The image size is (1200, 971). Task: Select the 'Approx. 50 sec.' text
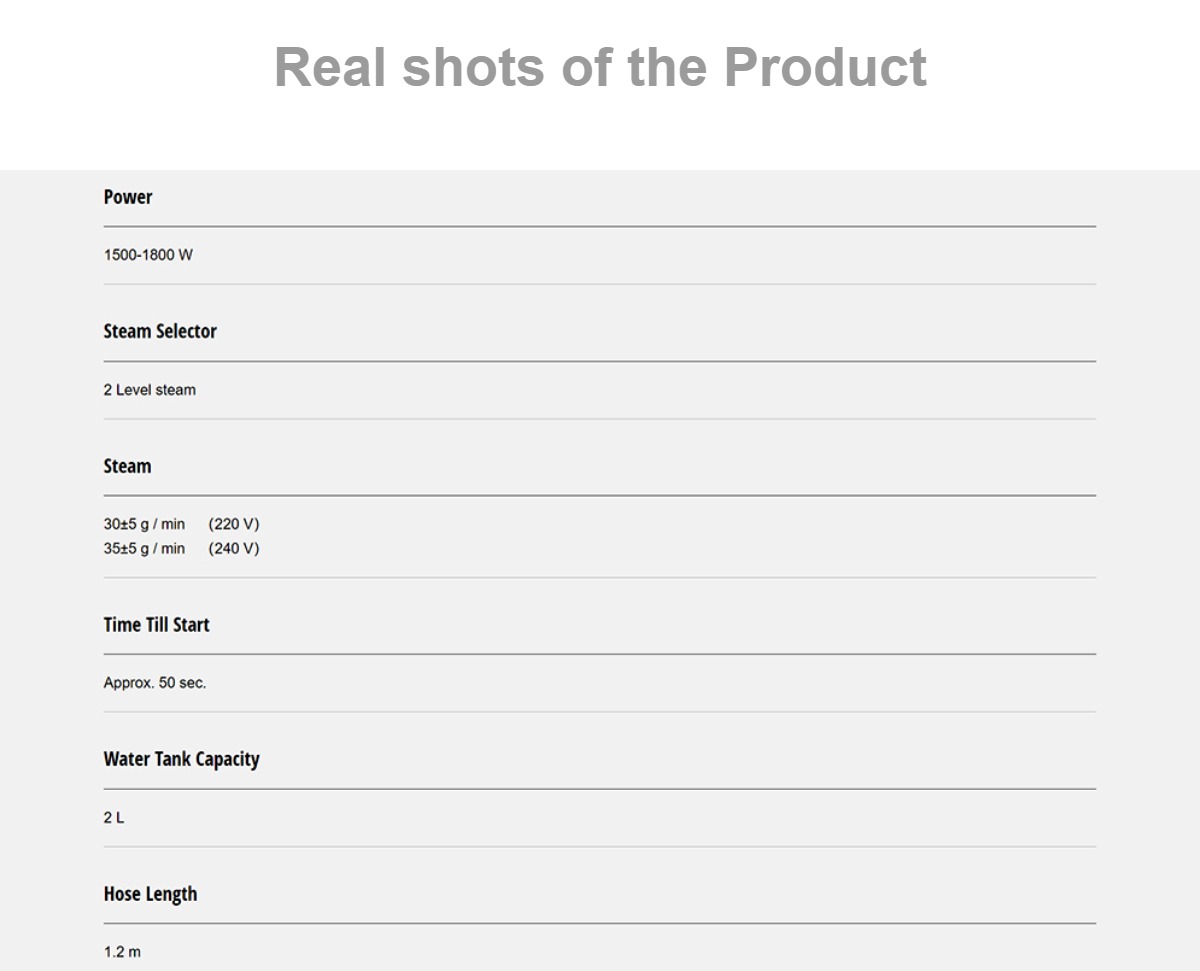click(x=155, y=683)
